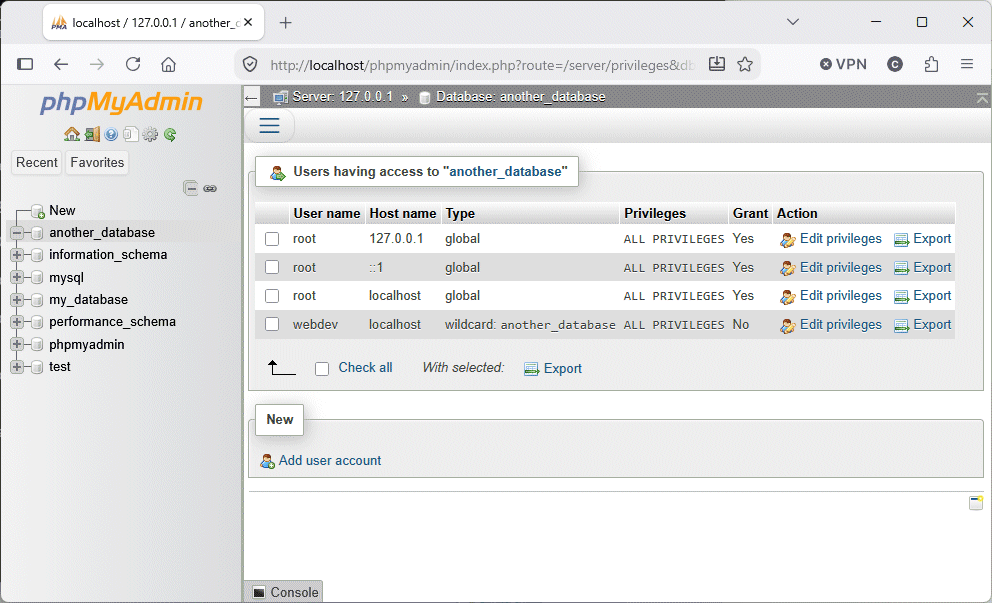Viewport: 992px width, 603px height.
Task: Click Export icon for root ::1 row
Action: 902,268
